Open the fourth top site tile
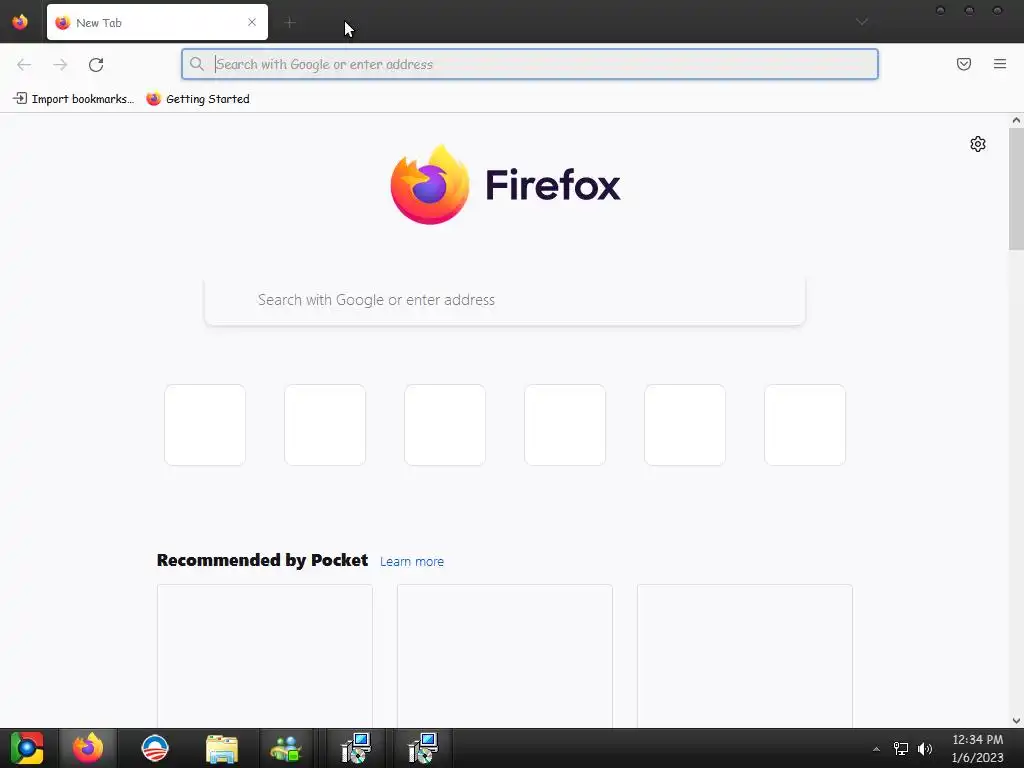The width and height of the screenshot is (1024, 768). (565, 425)
